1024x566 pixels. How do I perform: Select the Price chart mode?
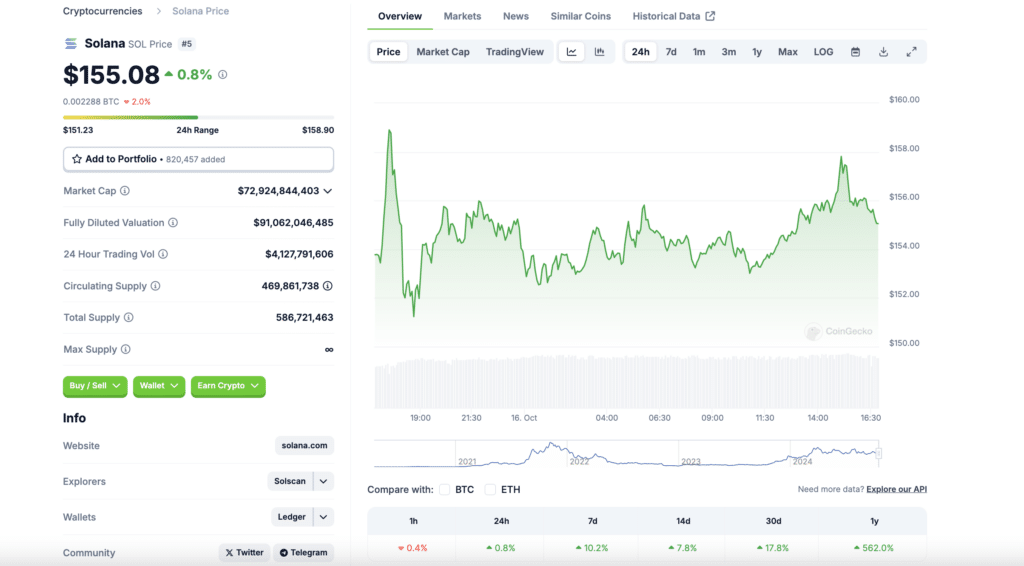coord(388,52)
